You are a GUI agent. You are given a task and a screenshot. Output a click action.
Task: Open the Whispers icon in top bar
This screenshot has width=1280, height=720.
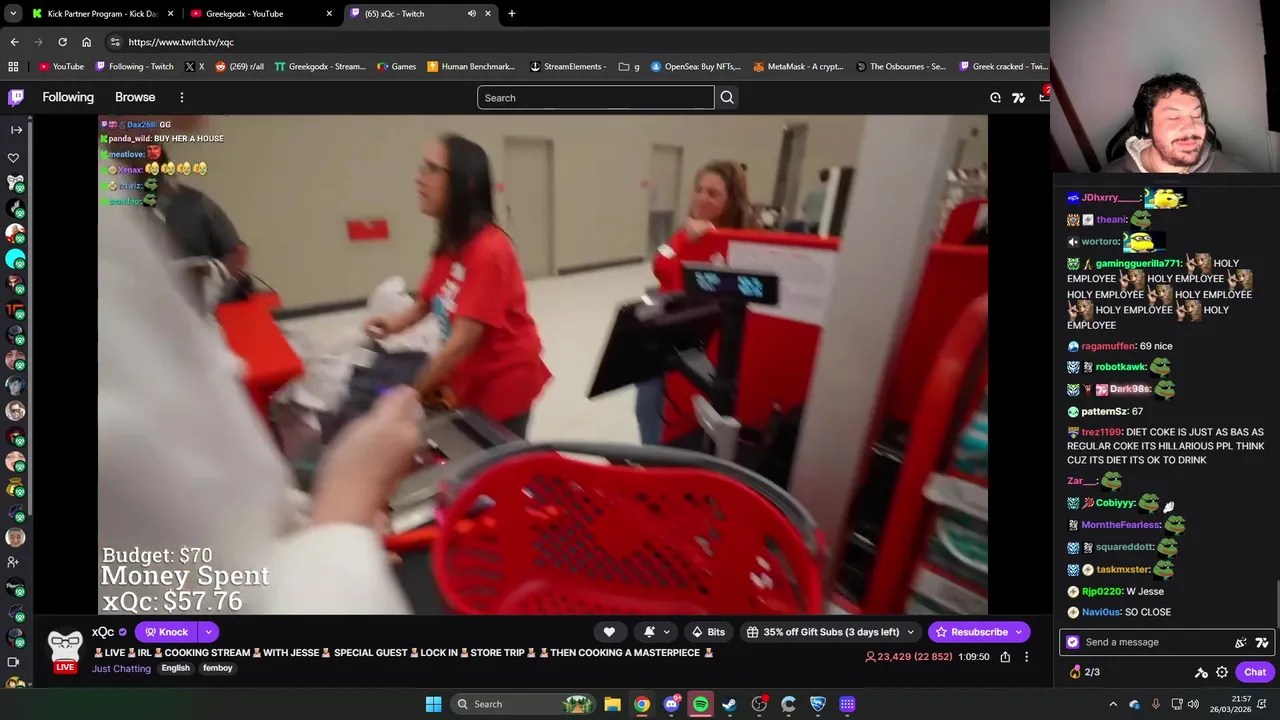click(x=995, y=97)
